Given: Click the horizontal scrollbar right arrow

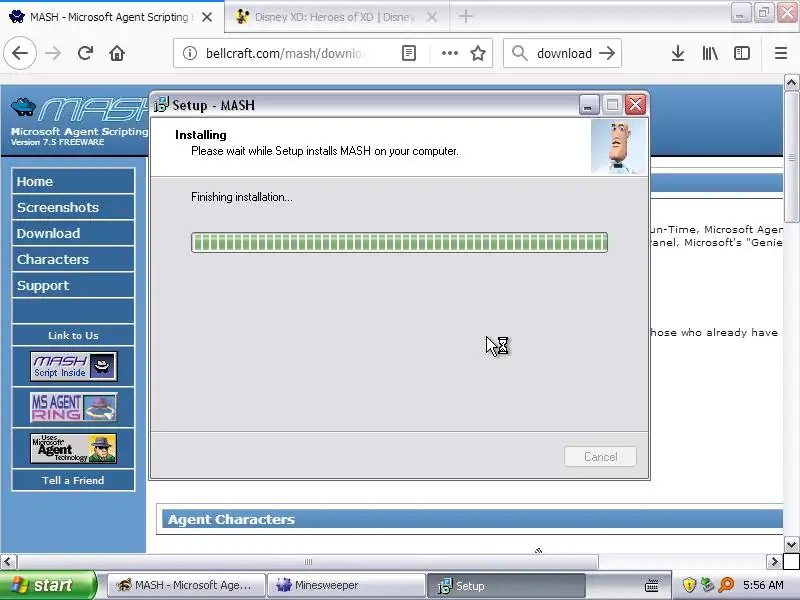Looking at the screenshot, I should pos(774,562).
